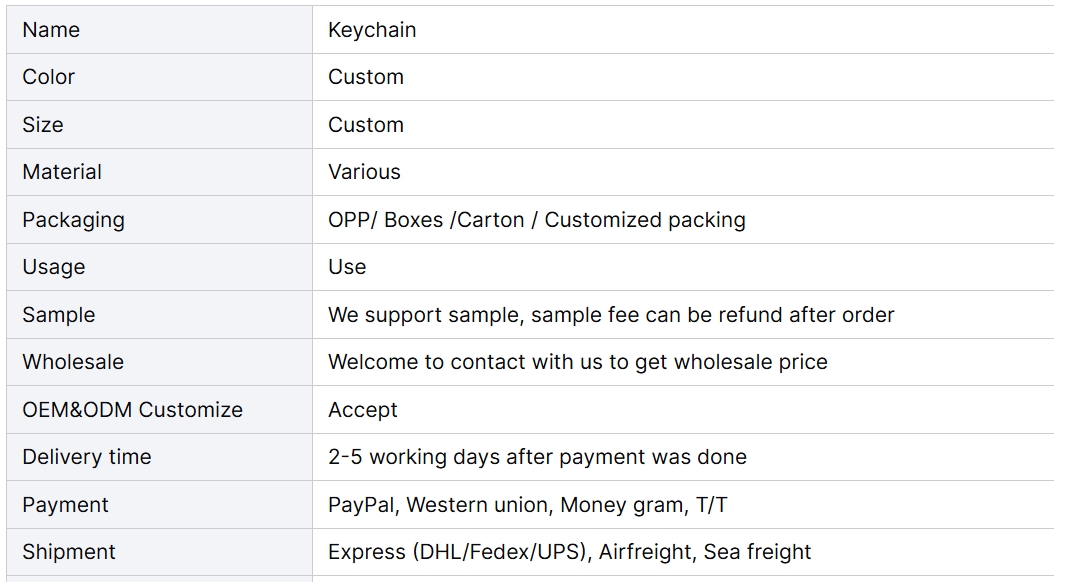This screenshot has width=1080, height=582.
Task: Click the Payment row label
Action: point(65,506)
